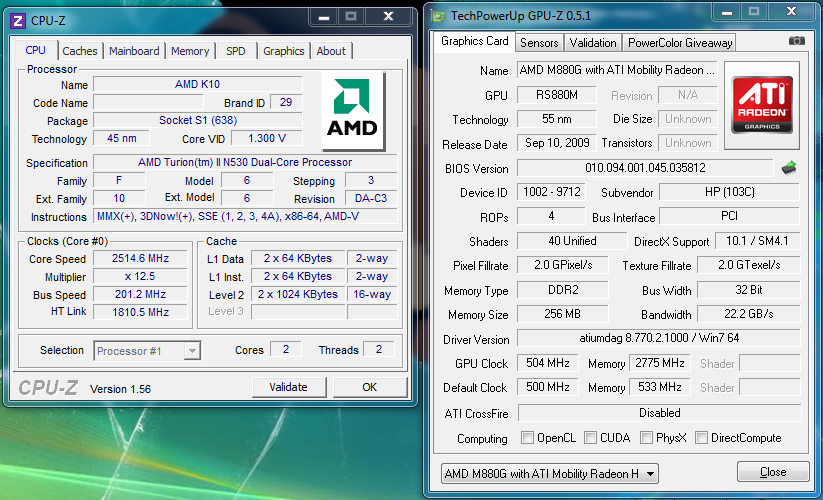The height and width of the screenshot is (500, 823).
Task: Minimize the GPU-Z window
Action: coord(727,12)
